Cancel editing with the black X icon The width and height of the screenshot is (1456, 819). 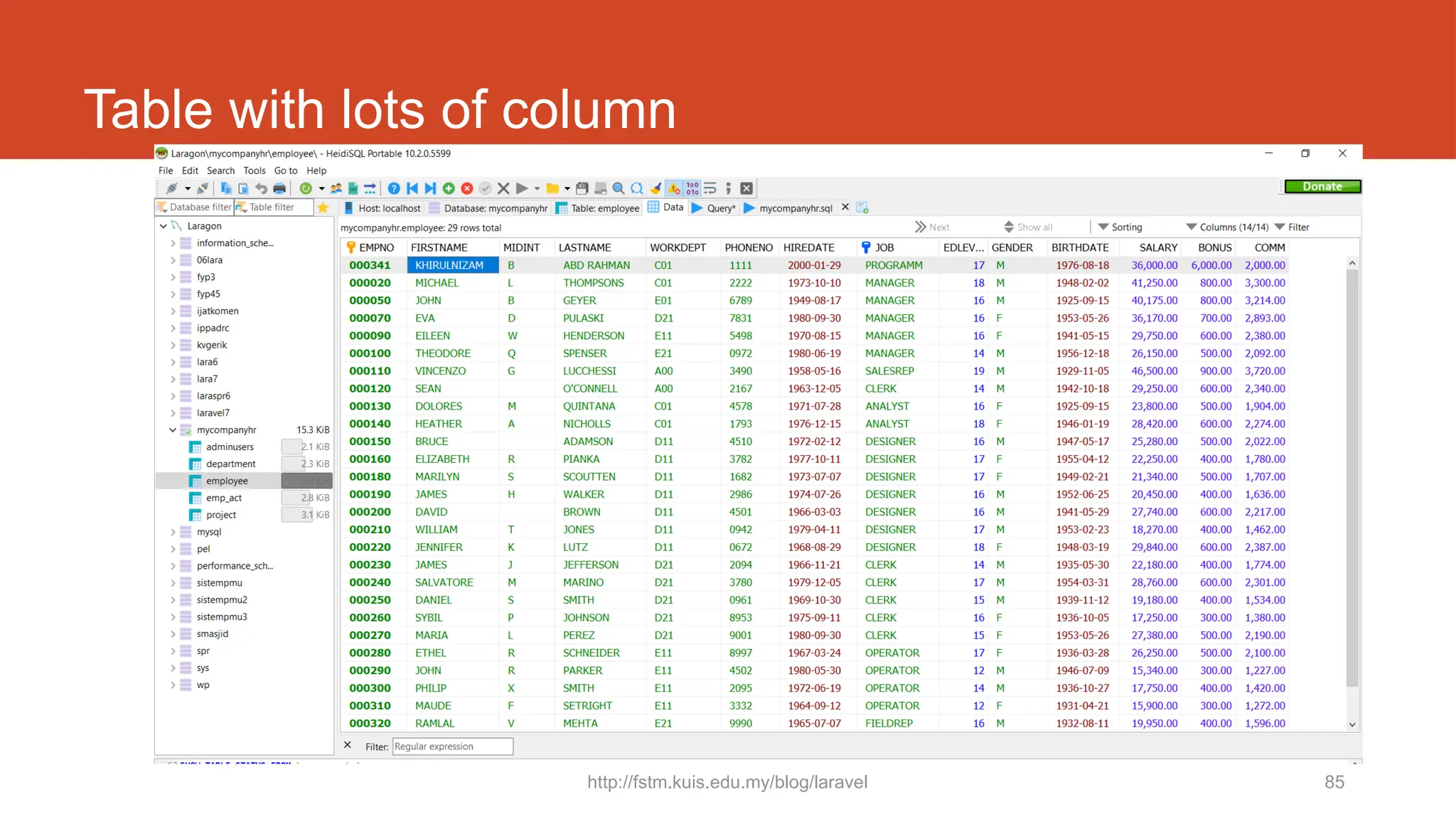pos(503,188)
